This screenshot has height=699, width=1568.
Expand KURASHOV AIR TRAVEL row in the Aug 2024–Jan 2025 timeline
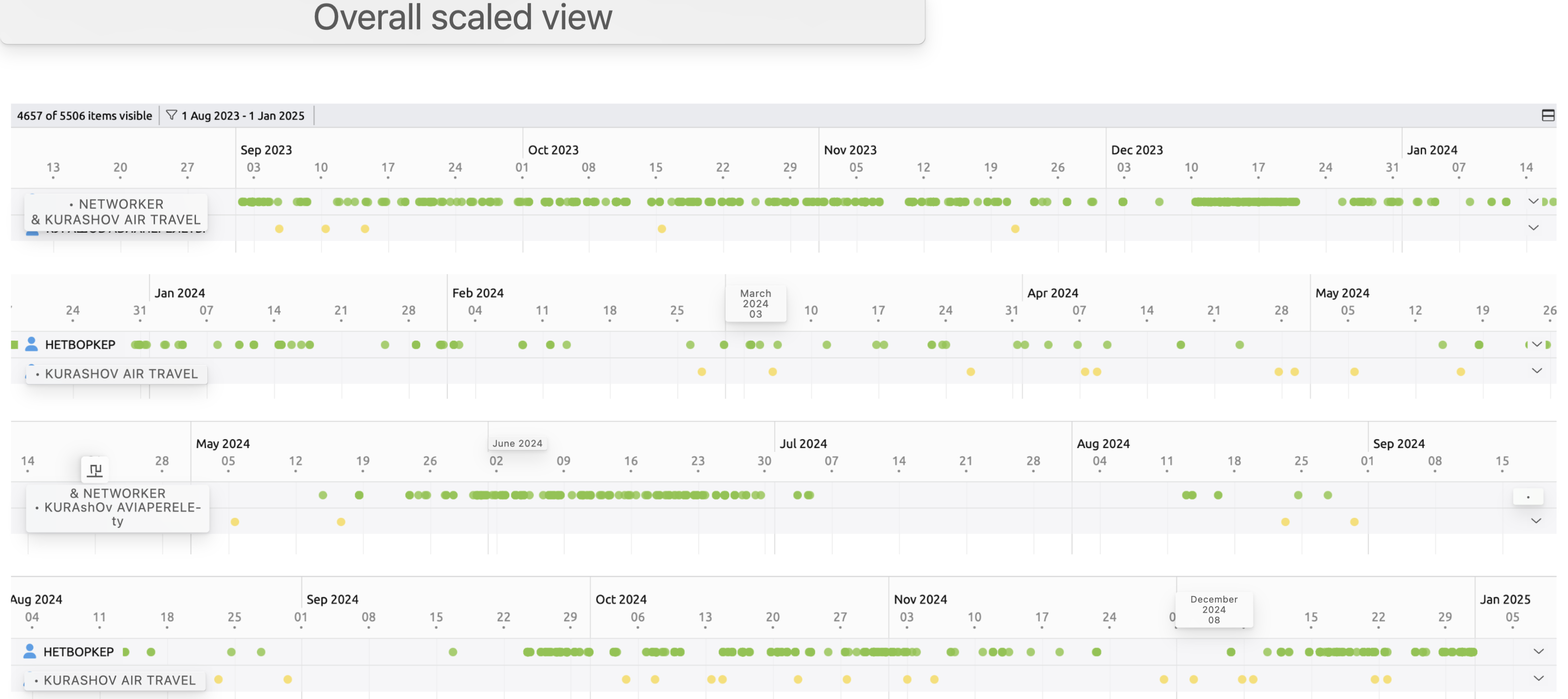pos(1538,678)
